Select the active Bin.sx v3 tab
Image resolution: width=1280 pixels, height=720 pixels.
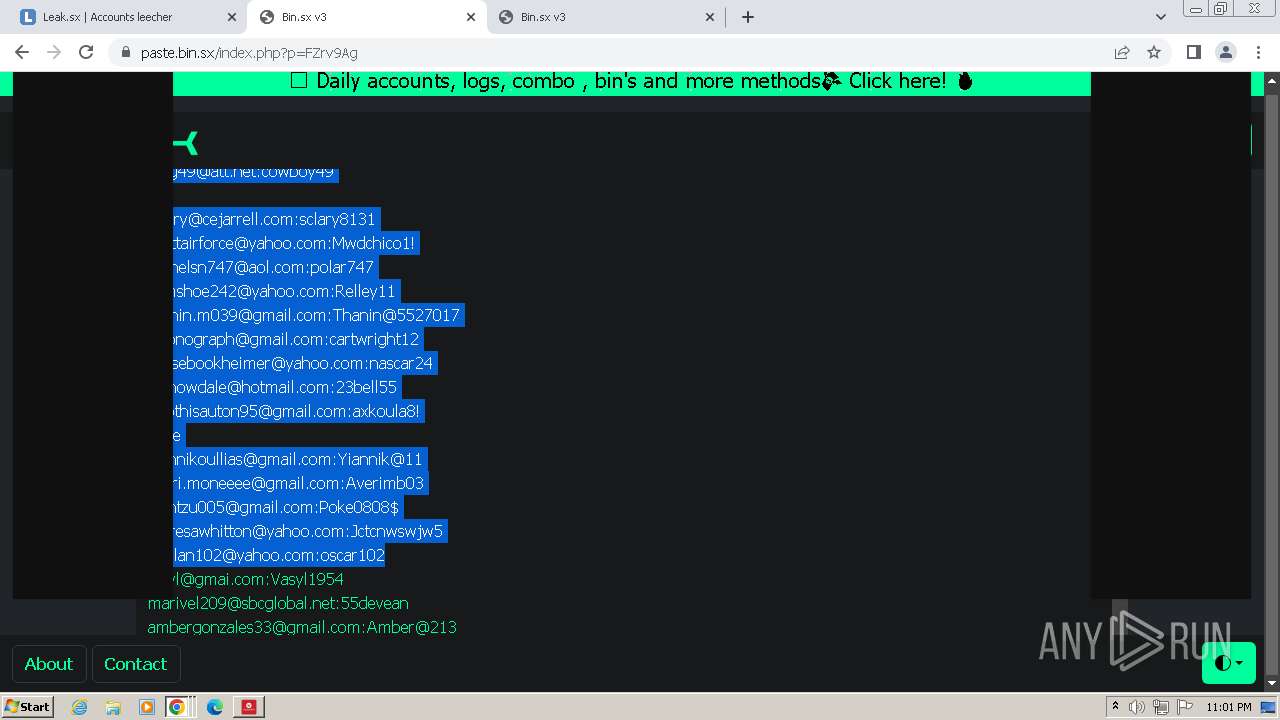[365, 17]
